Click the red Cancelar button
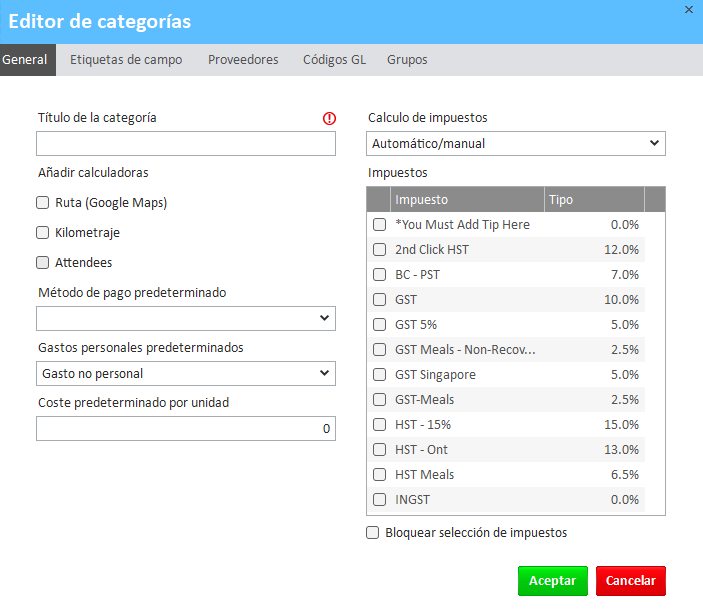 tap(630, 581)
